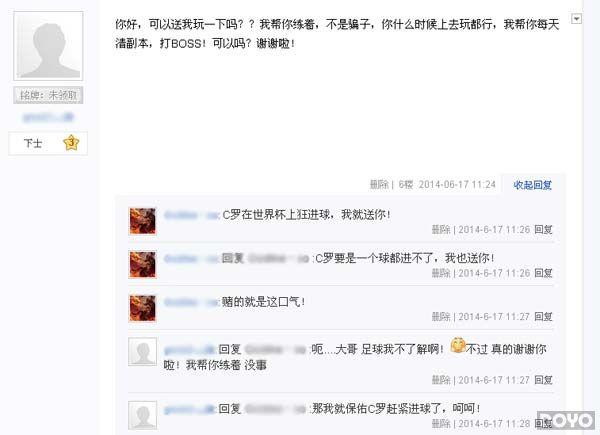This screenshot has width=600, height=435.
Task: Collapse replies with 收起回复
Action: (532, 185)
